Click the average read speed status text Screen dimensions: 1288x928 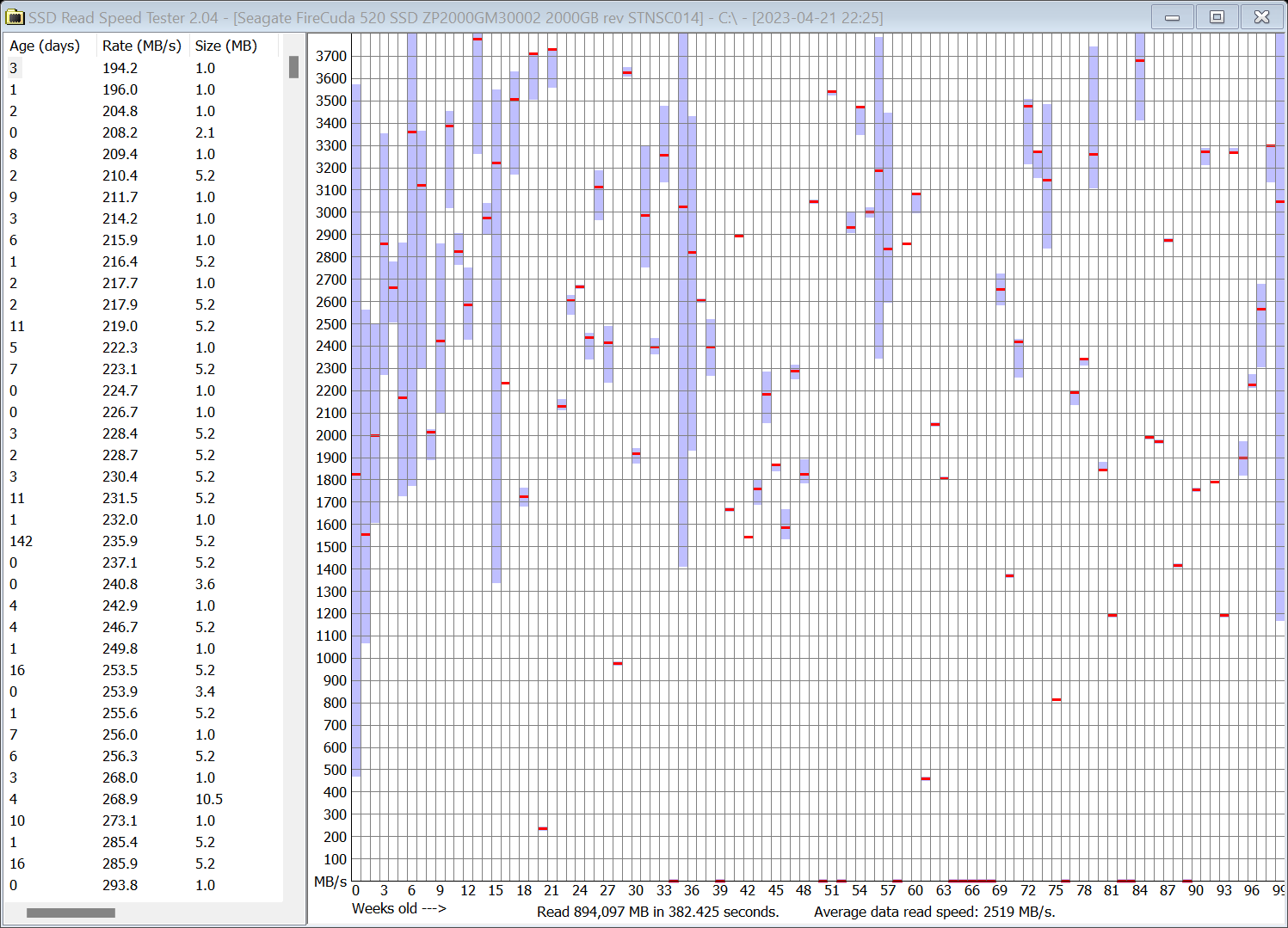[936, 912]
